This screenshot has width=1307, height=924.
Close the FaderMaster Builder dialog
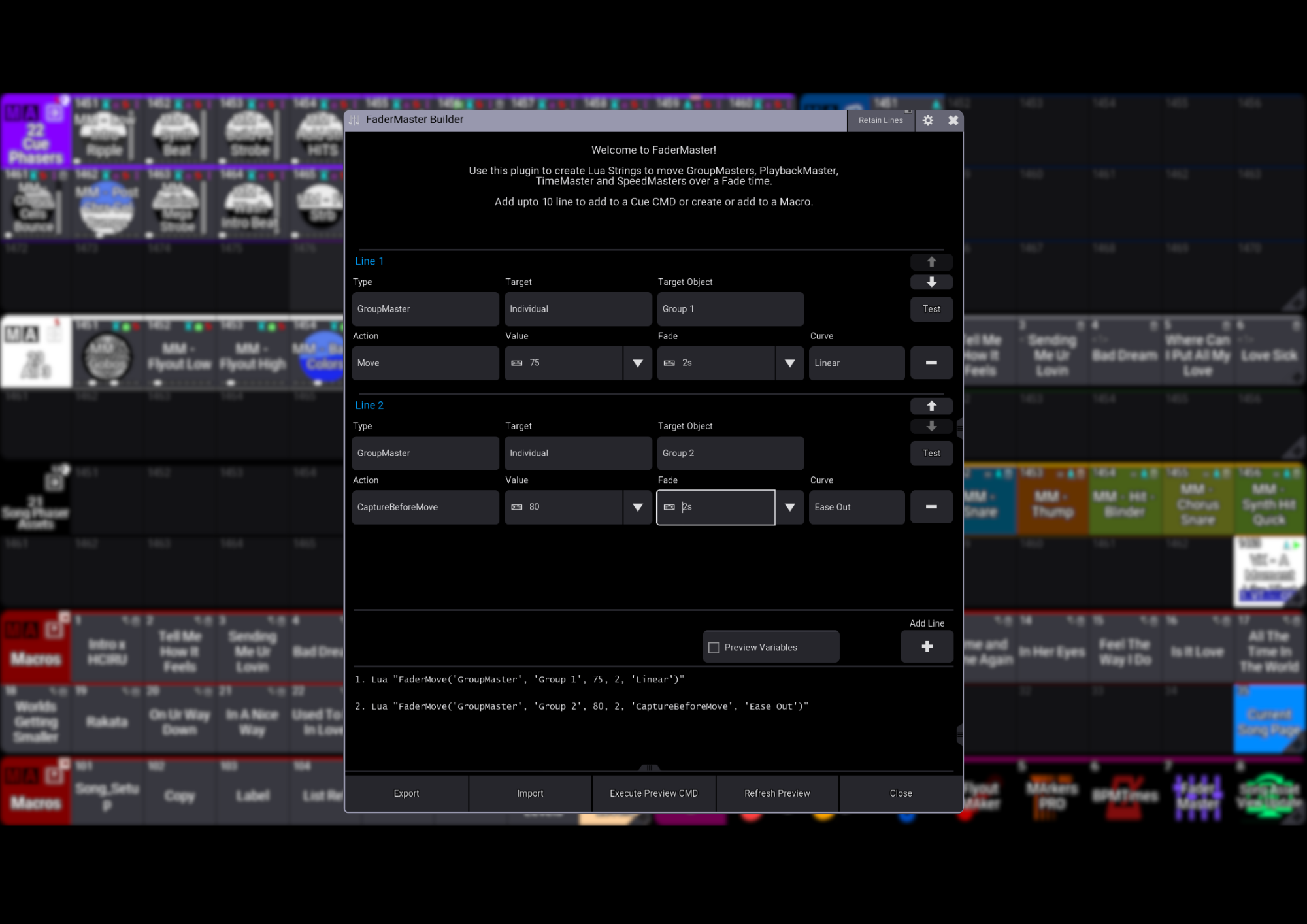click(953, 120)
